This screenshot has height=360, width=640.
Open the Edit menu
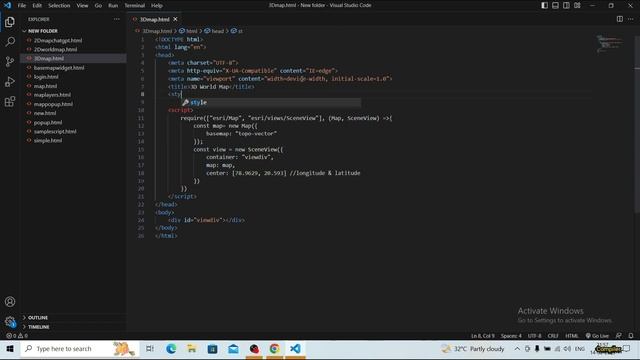point(37,5)
